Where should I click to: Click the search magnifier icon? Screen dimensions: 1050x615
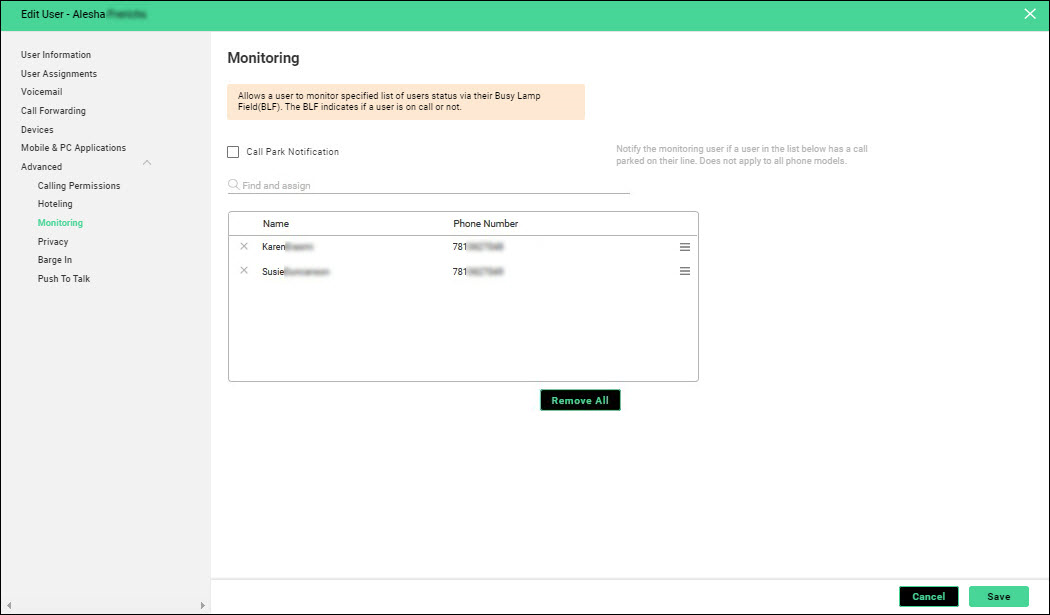[234, 185]
